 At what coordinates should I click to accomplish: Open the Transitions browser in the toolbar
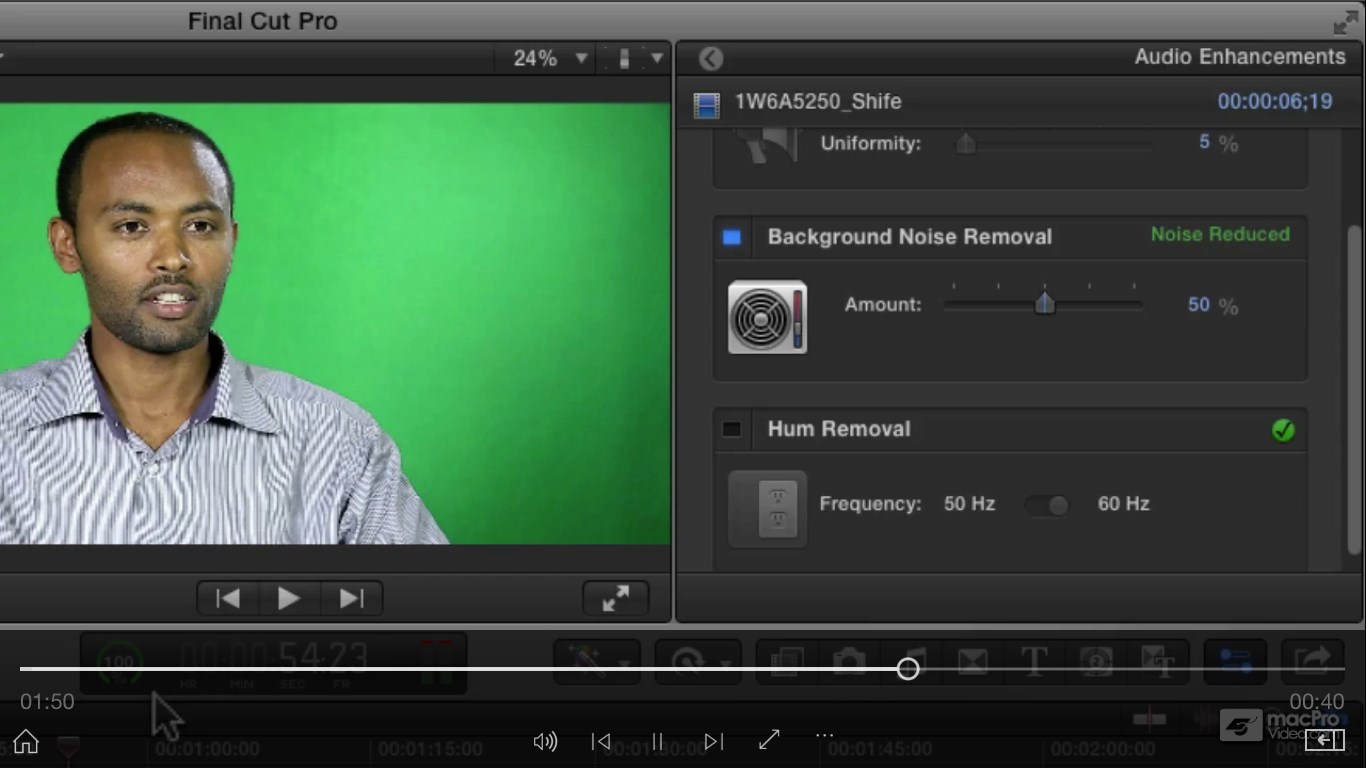pyautogui.click(x=972, y=662)
